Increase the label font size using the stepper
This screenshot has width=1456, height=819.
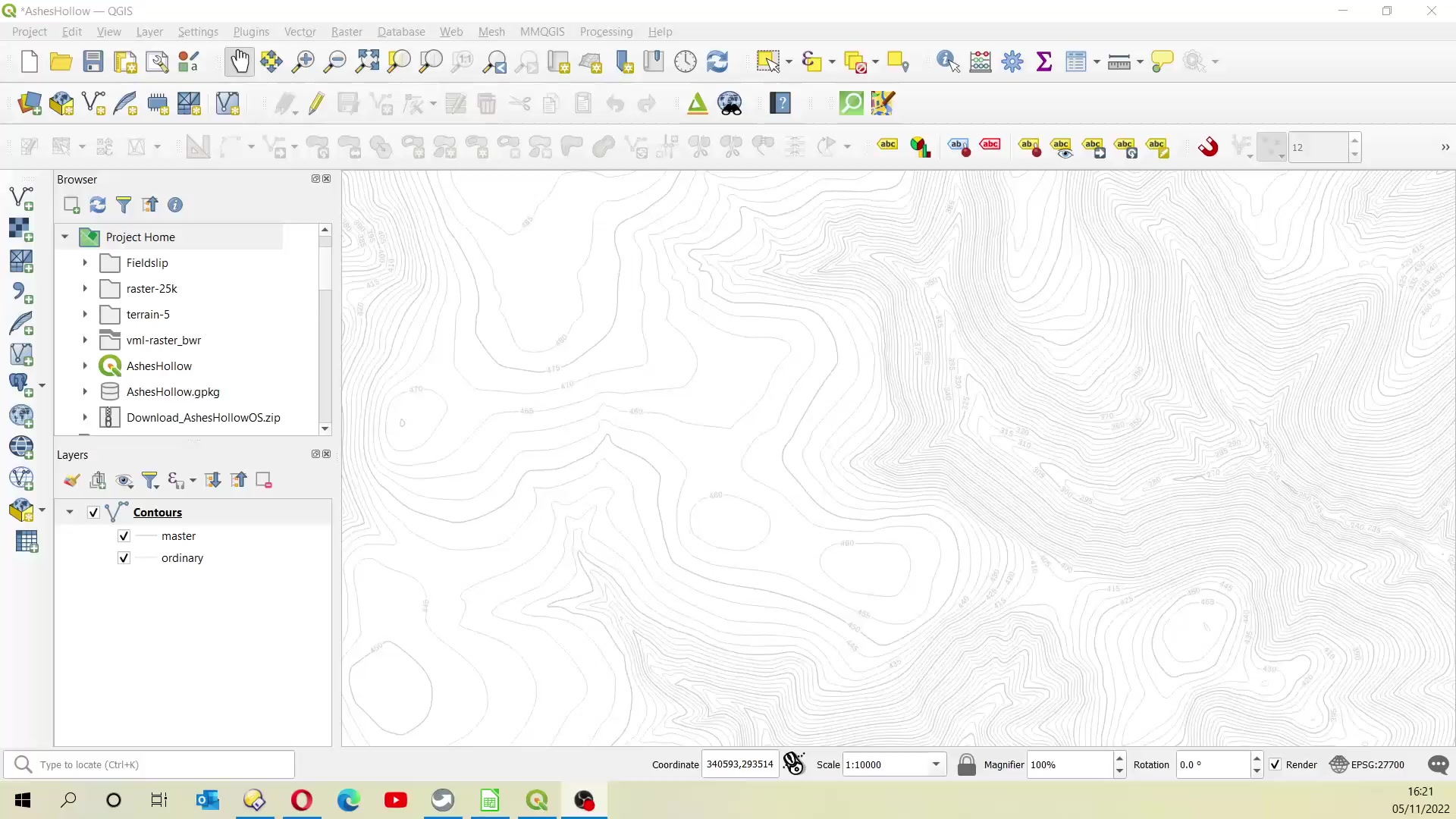(1356, 141)
